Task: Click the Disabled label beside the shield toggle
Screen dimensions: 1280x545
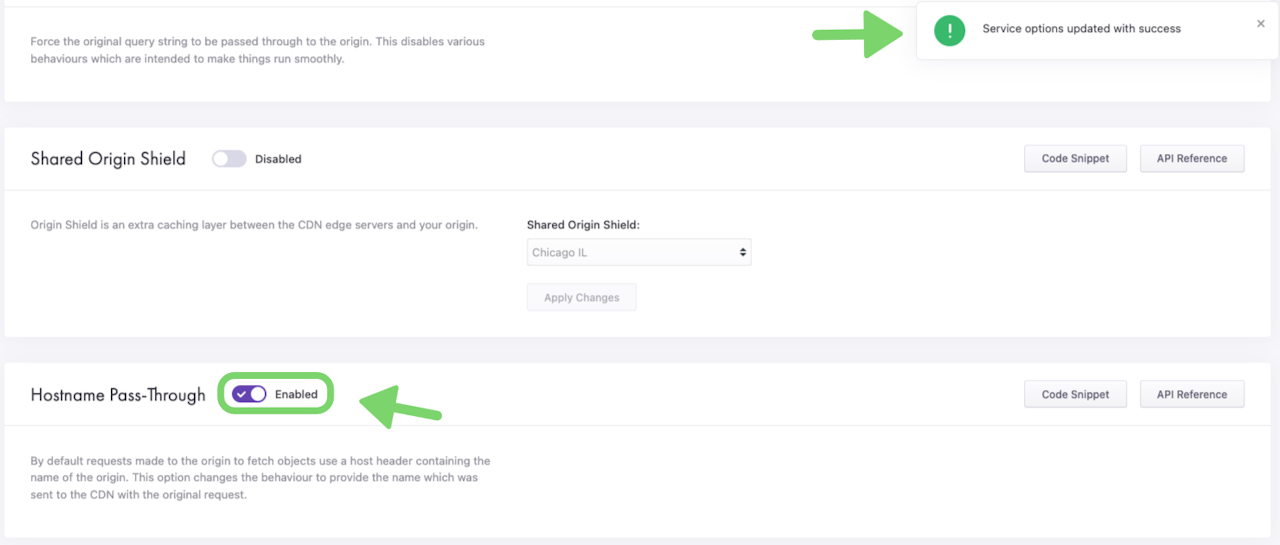Action: coord(278,159)
